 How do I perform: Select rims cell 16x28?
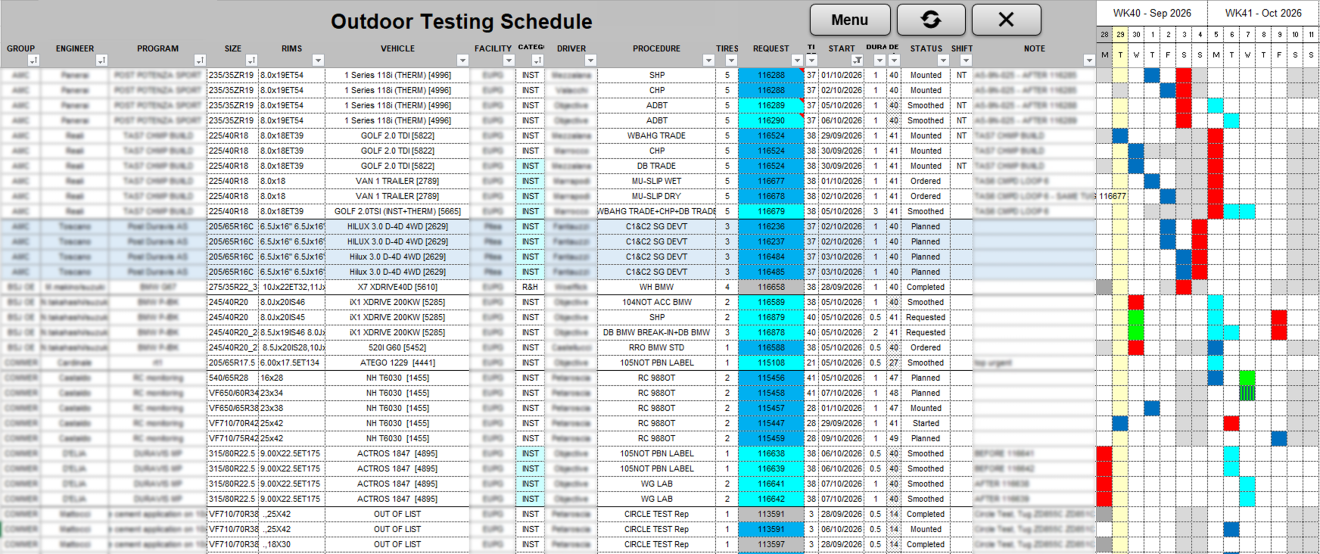[292, 378]
